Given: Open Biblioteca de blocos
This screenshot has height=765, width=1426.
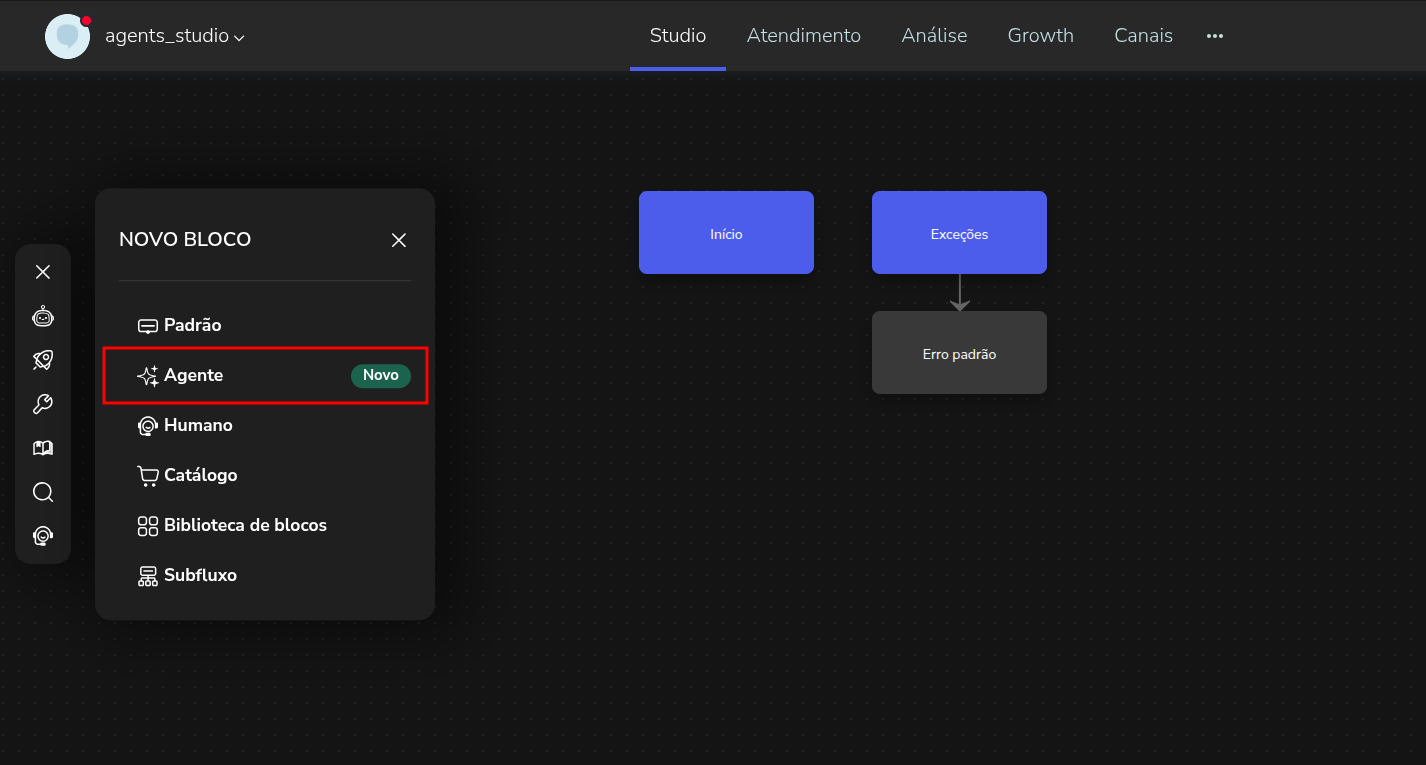Looking at the screenshot, I should [244, 525].
